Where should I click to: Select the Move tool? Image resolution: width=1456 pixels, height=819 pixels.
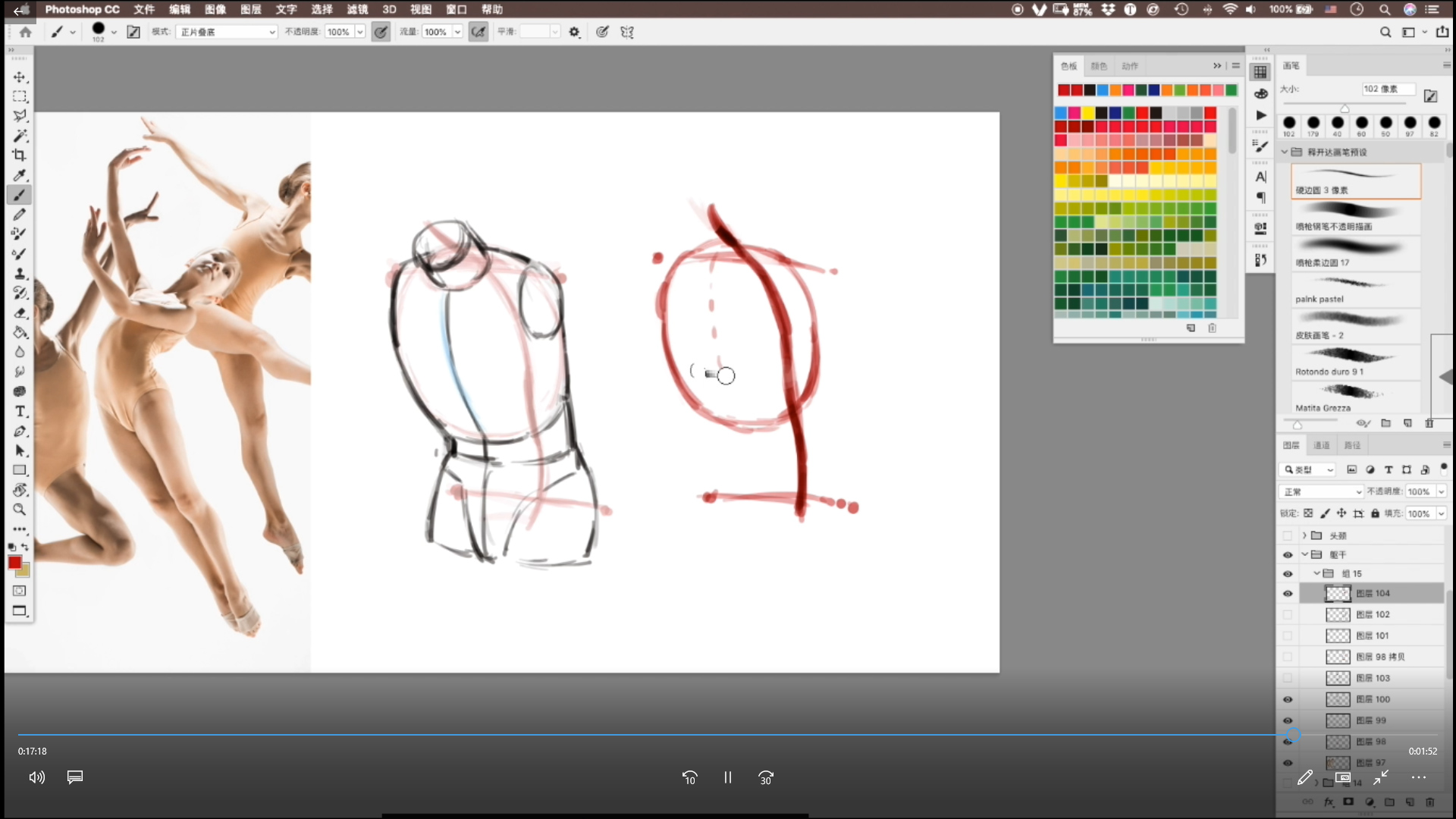(20, 77)
